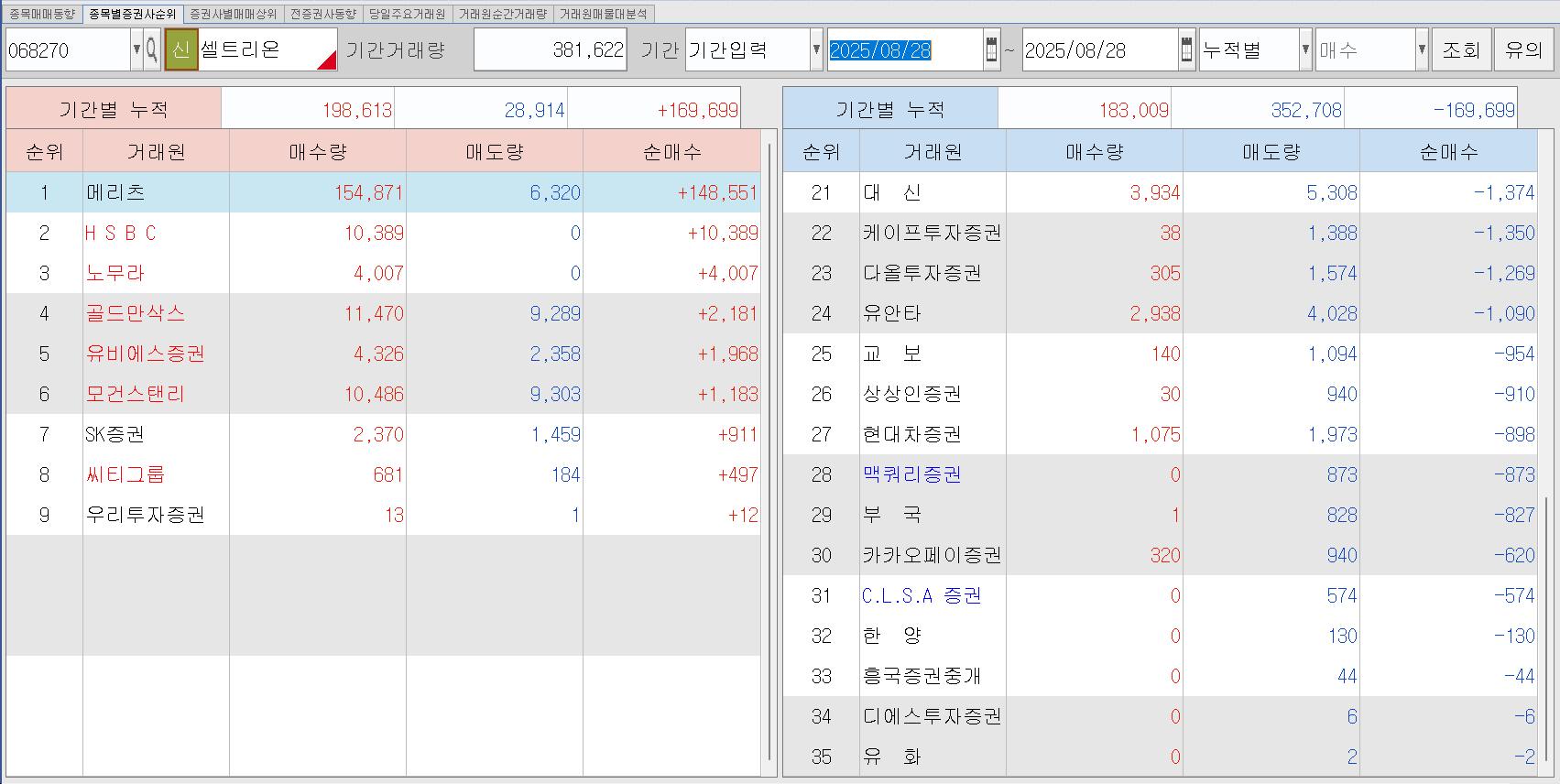This screenshot has height=784, width=1560.
Task: Select the 골드만삭스 broker row
Action: click(383, 313)
